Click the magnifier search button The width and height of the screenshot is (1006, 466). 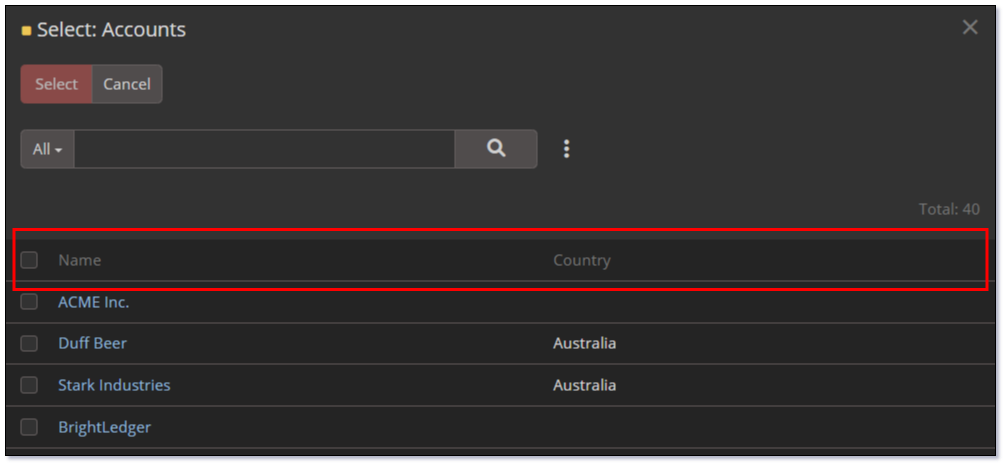coord(496,149)
